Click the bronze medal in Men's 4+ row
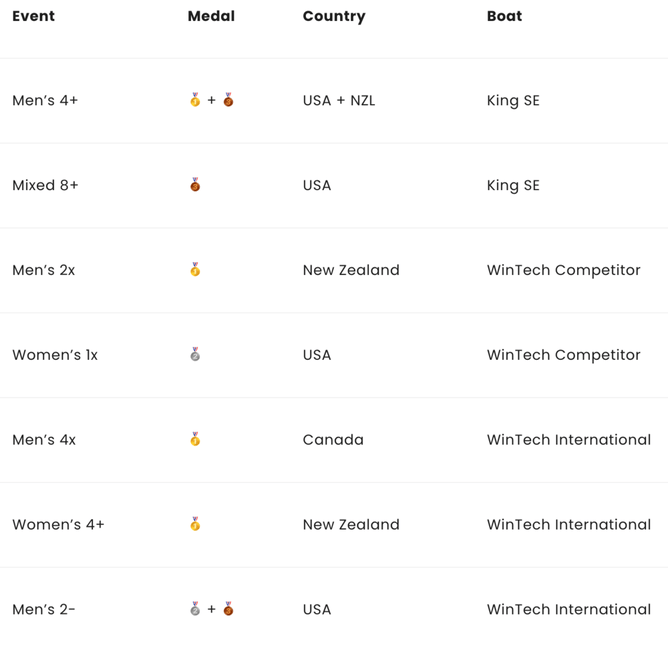 click(x=228, y=100)
